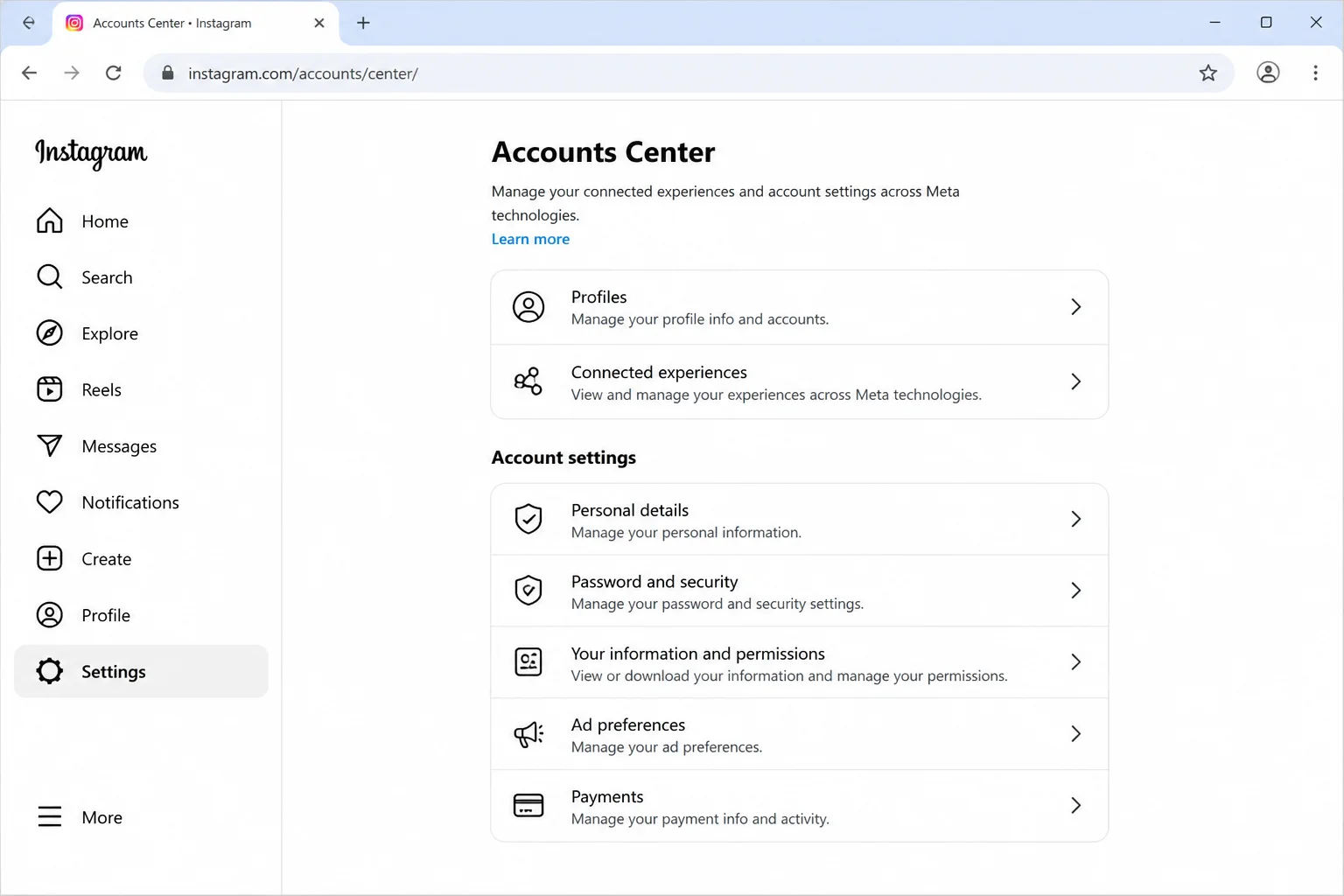
Task: Go back using the toolbar back arrow
Action: tap(29, 73)
